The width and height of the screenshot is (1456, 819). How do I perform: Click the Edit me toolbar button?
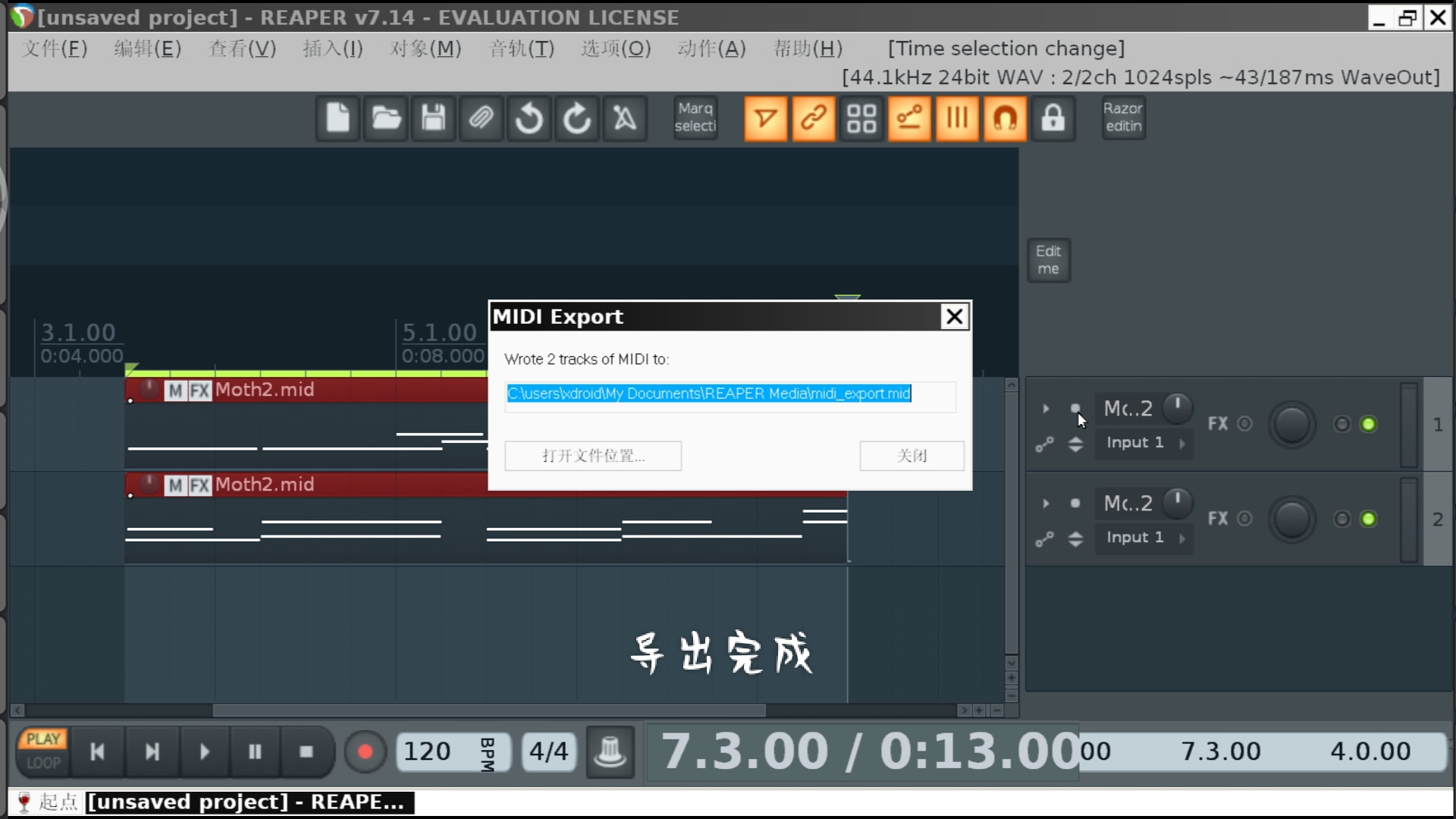click(1049, 260)
